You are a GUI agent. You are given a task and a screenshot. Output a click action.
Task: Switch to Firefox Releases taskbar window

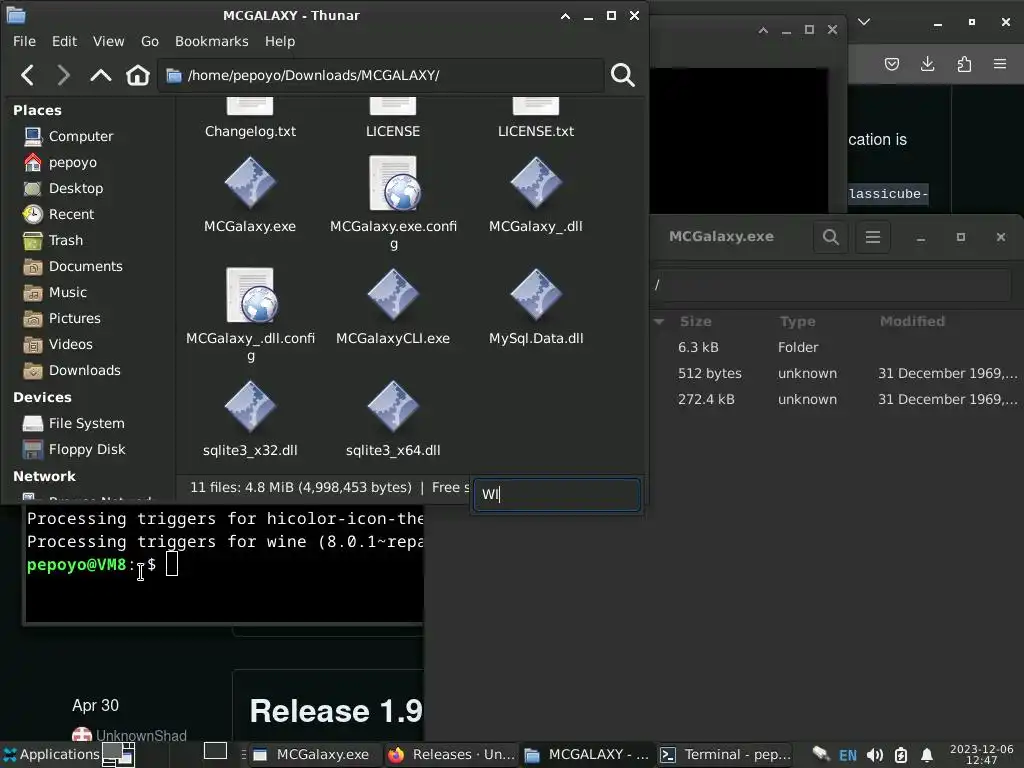click(452, 755)
